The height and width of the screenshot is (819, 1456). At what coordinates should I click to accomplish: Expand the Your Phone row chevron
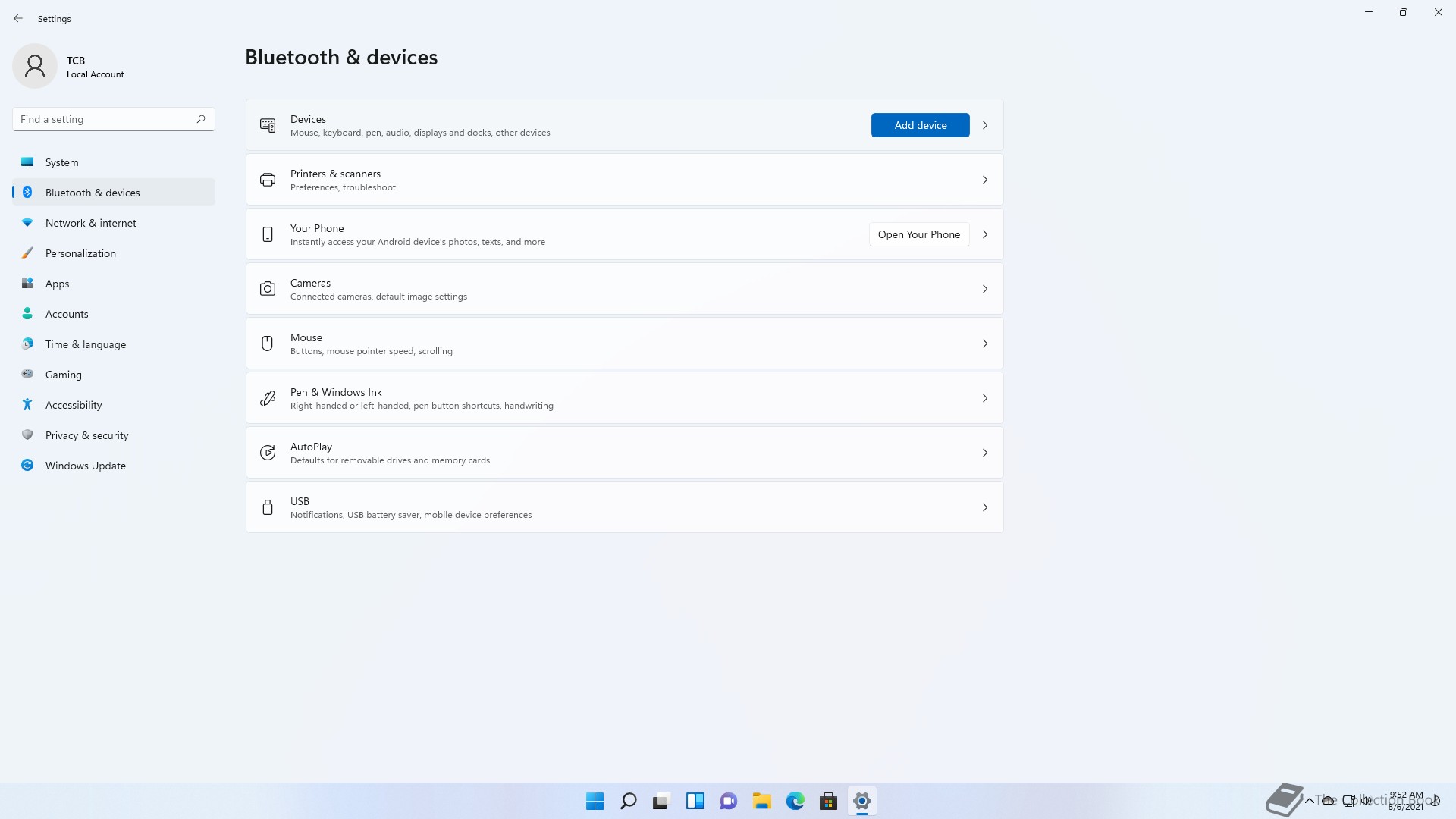[985, 234]
